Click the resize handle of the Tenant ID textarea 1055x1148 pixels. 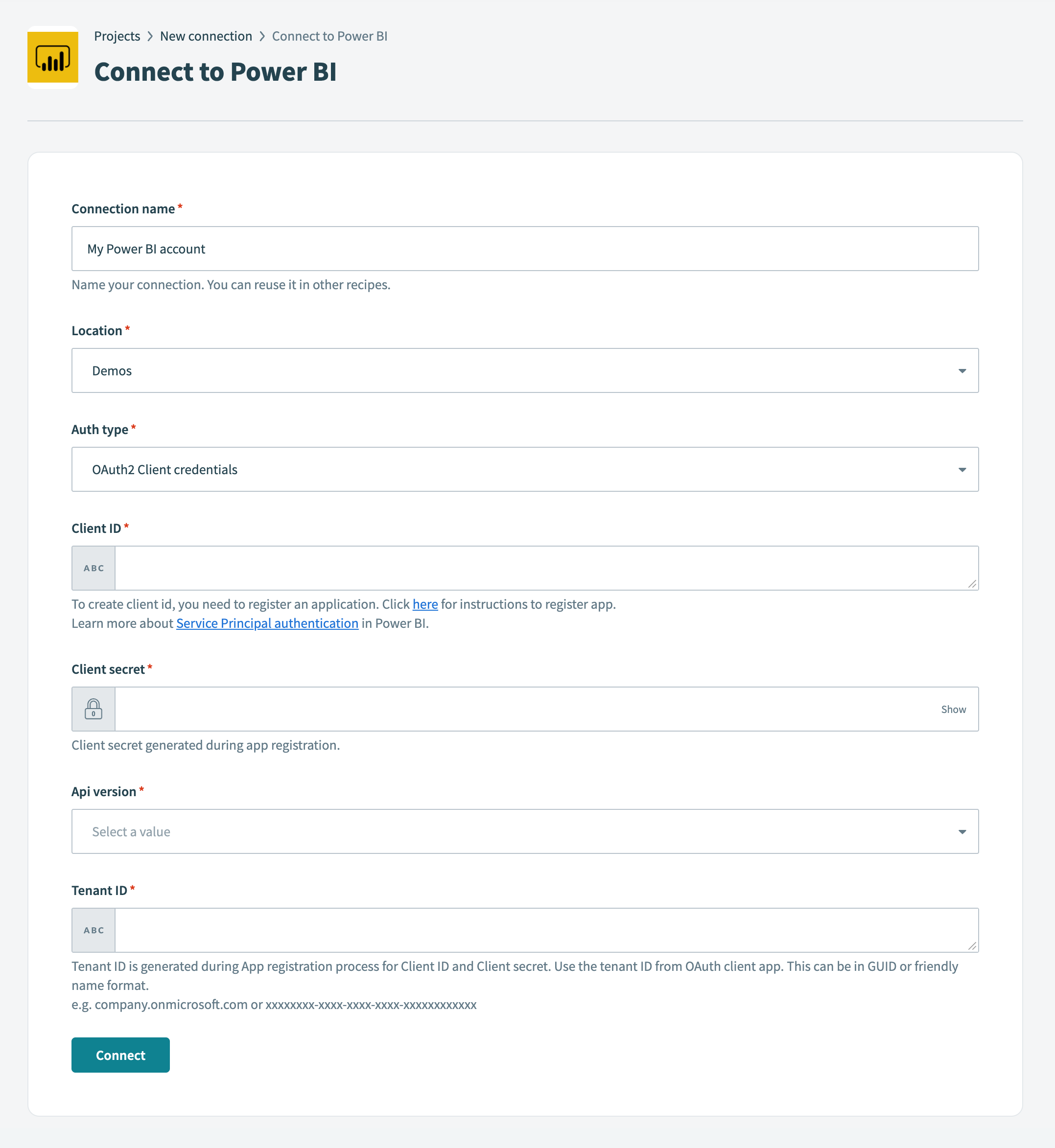tap(973, 946)
